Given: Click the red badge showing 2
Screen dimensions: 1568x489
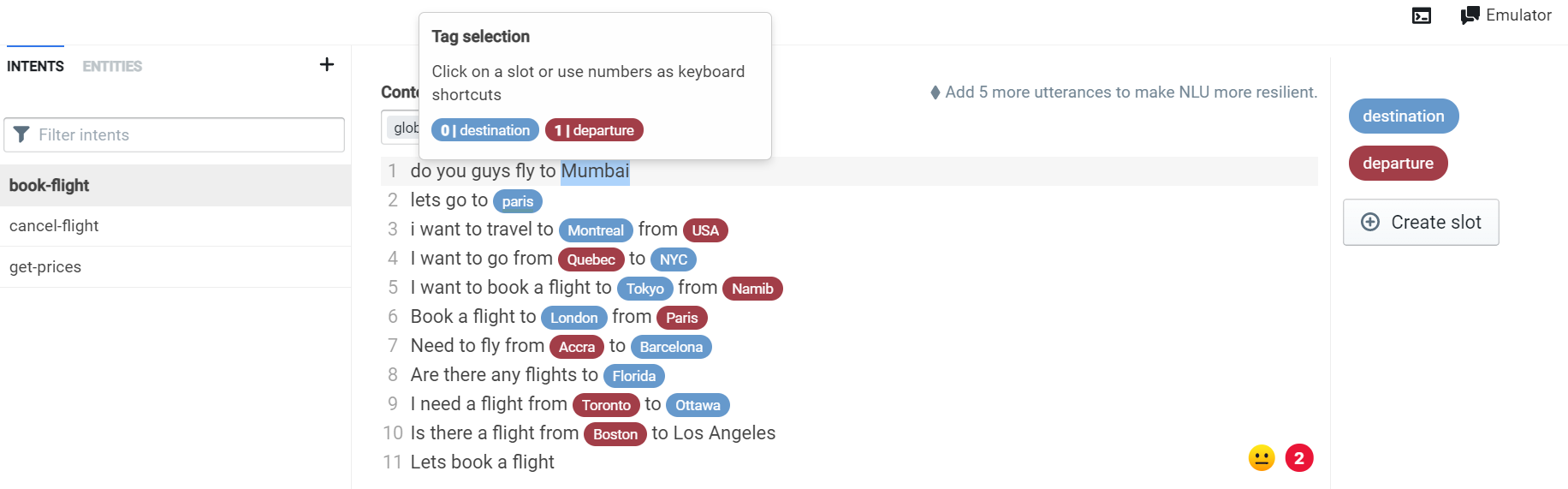Looking at the screenshot, I should point(1298,458).
